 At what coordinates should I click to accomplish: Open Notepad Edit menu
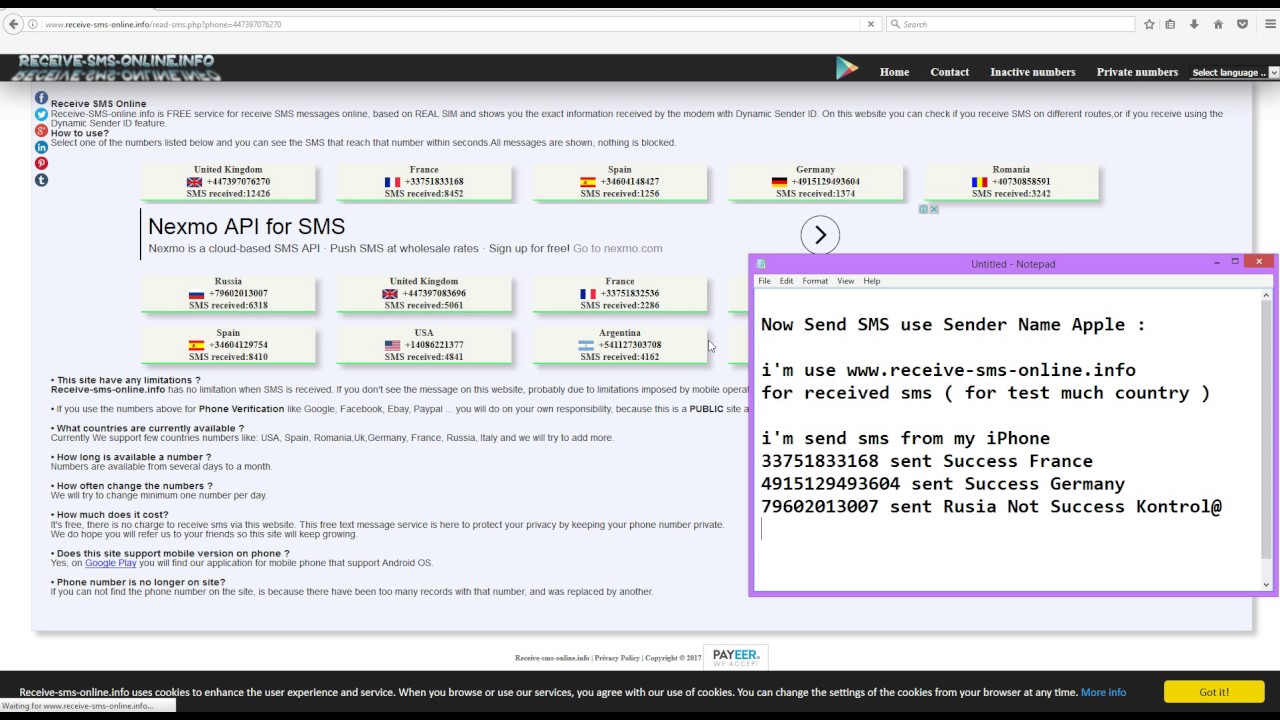tap(787, 281)
